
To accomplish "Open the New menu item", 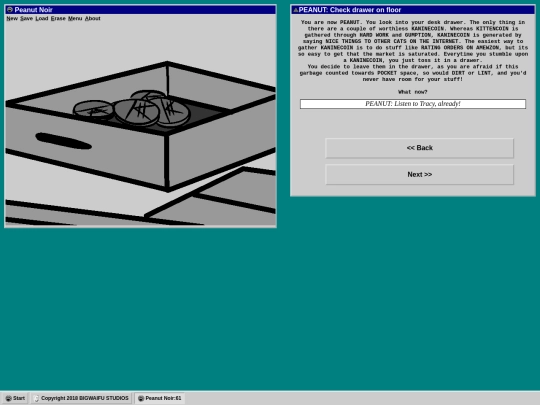I will 12,19.
